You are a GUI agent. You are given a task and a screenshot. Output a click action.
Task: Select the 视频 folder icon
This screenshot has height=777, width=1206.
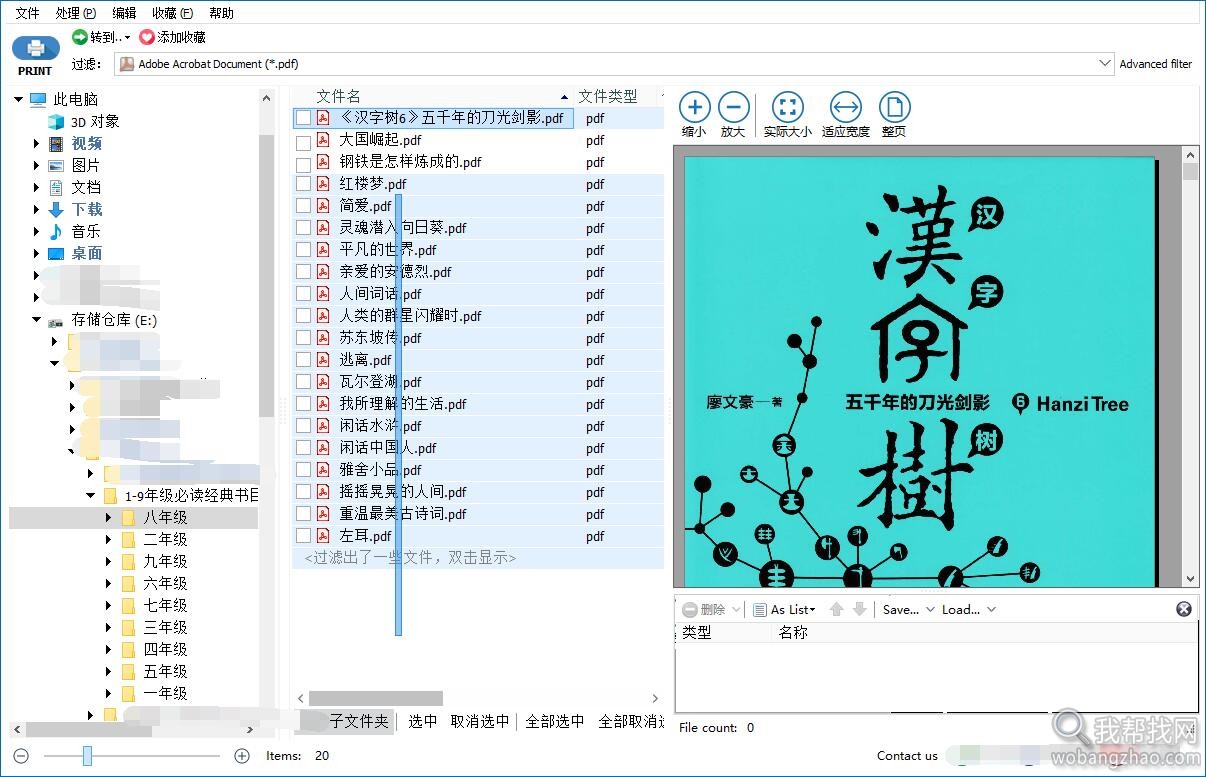(x=56, y=143)
